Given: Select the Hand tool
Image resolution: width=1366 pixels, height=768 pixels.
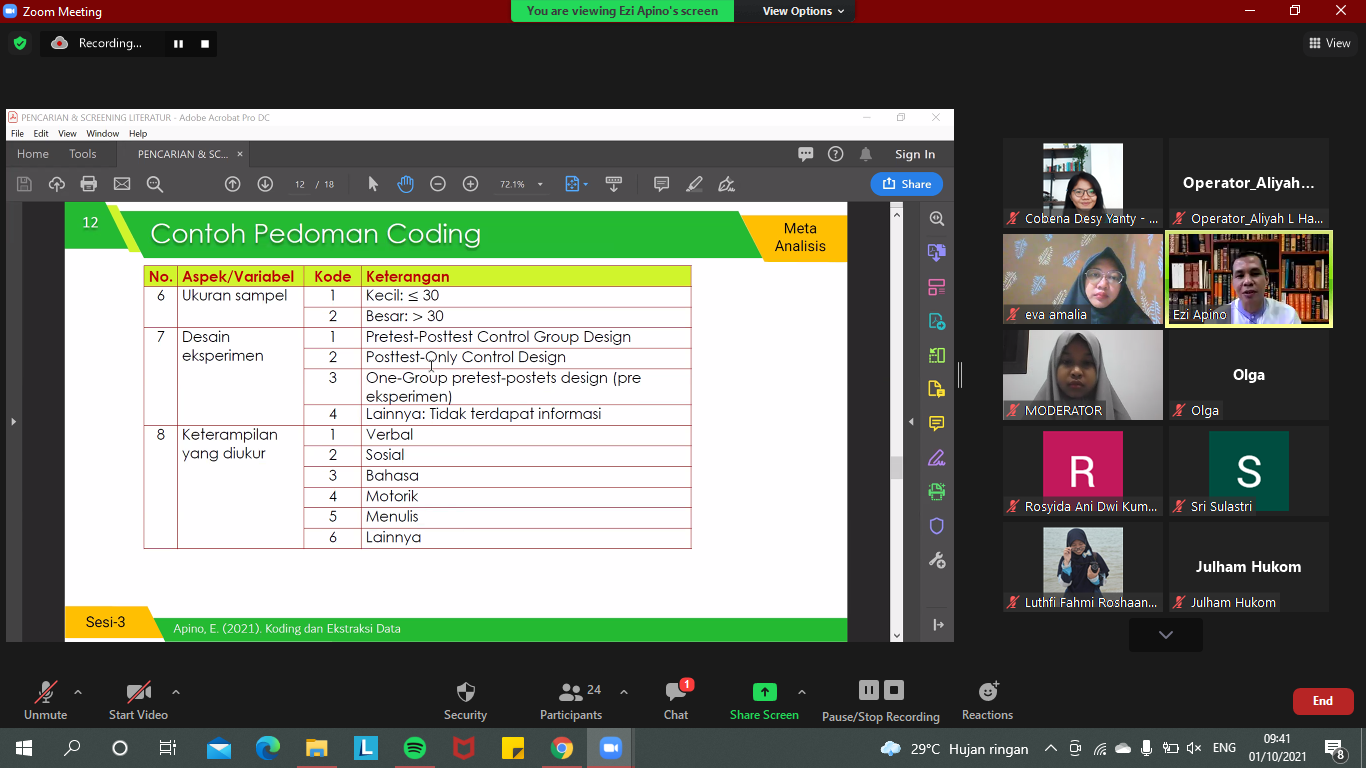Looking at the screenshot, I should [x=405, y=184].
